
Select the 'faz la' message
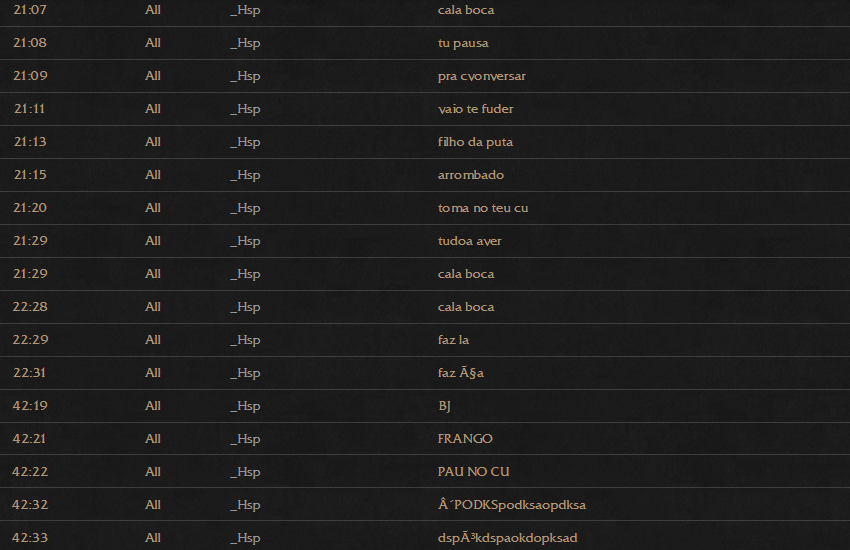pyautogui.click(x=453, y=340)
